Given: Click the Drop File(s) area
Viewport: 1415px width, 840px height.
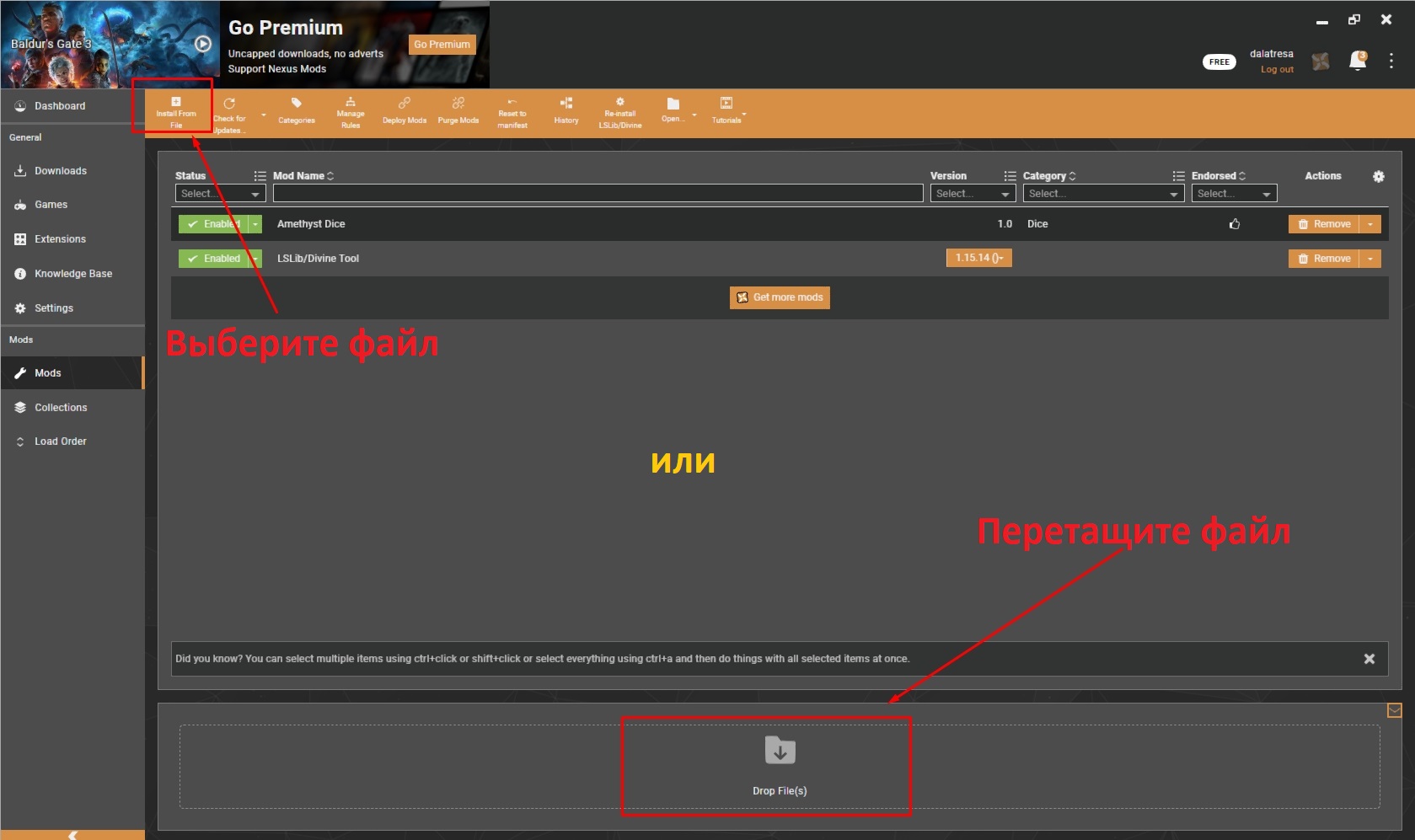Looking at the screenshot, I should pyautogui.click(x=780, y=766).
